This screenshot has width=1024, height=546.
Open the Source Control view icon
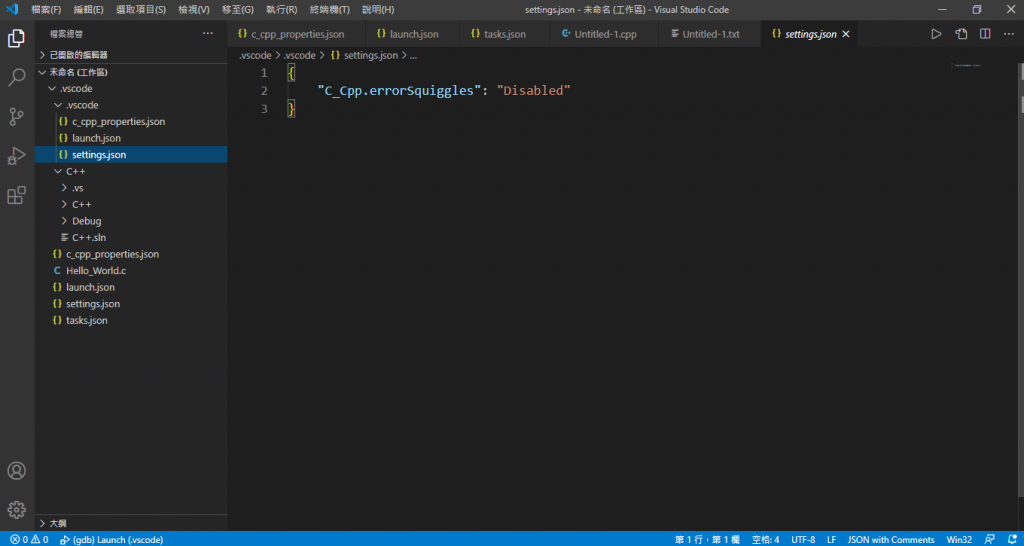(16, 117)
